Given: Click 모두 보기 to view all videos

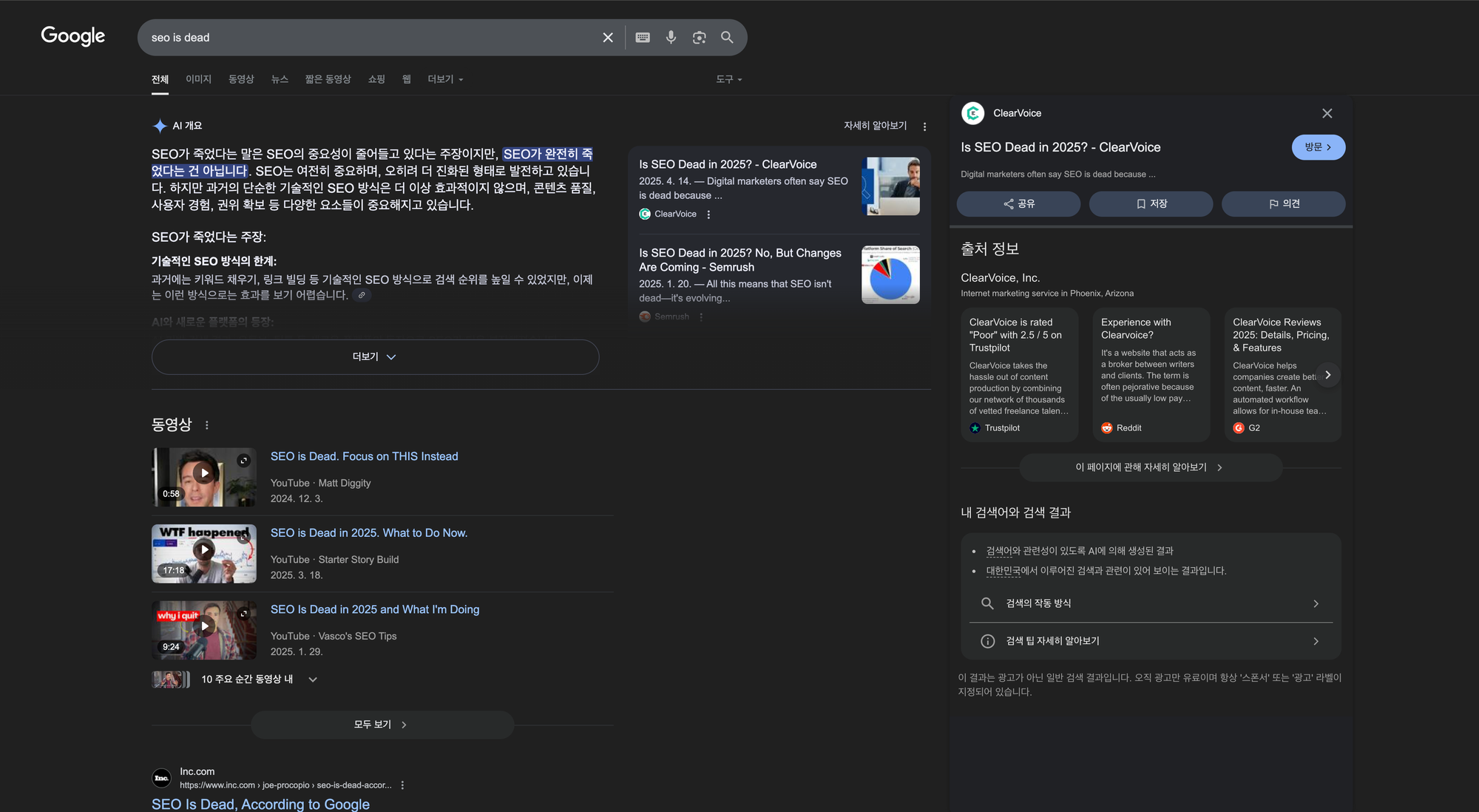Looking at the screenshot, I should click(382, 725).
